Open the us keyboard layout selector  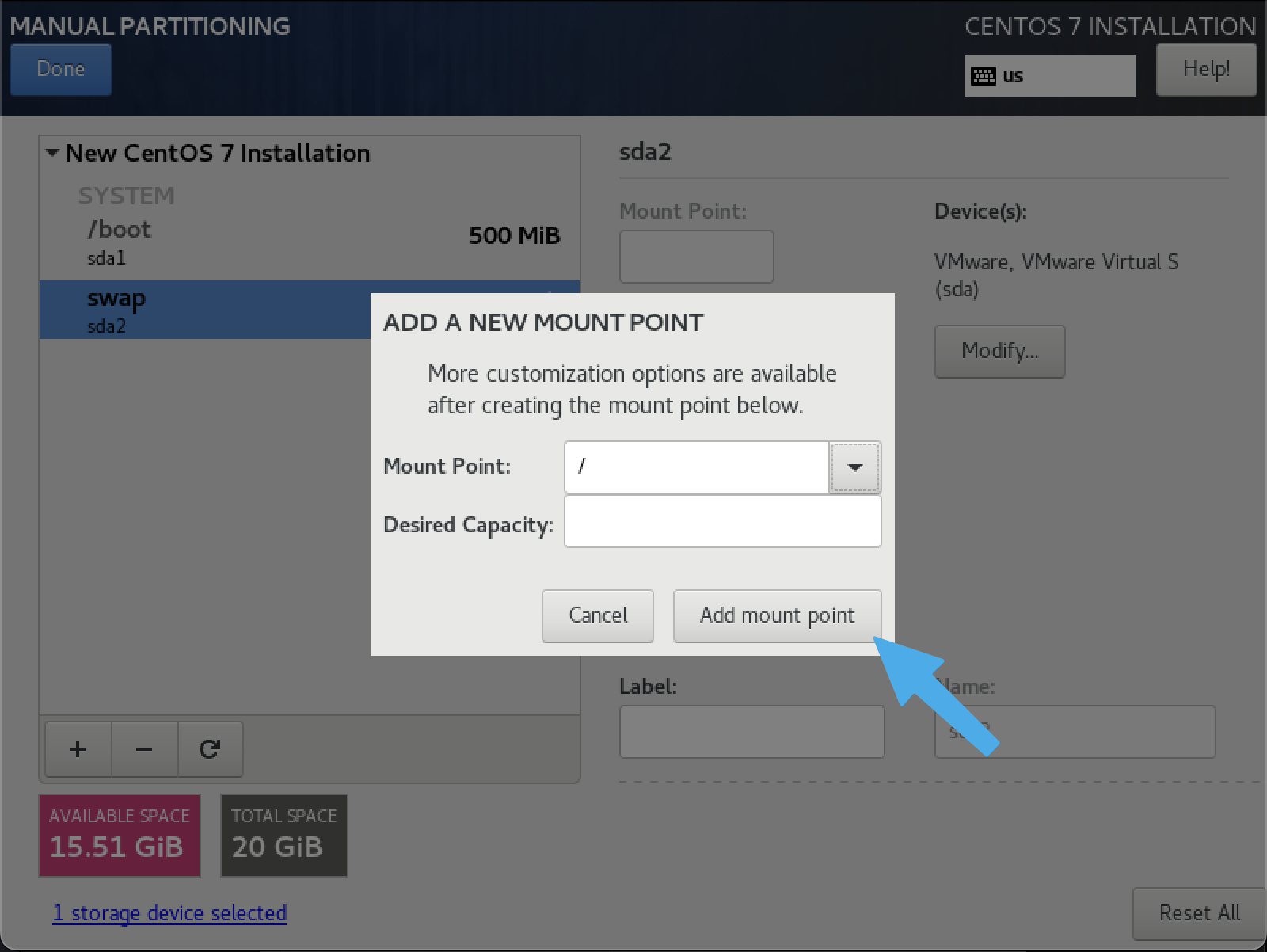pos(1049,75)
